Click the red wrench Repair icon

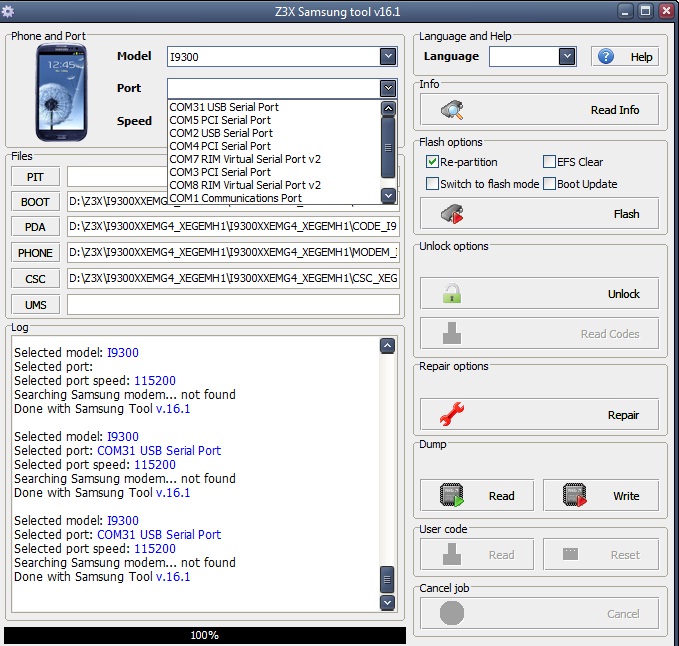[x=452, y=414]
